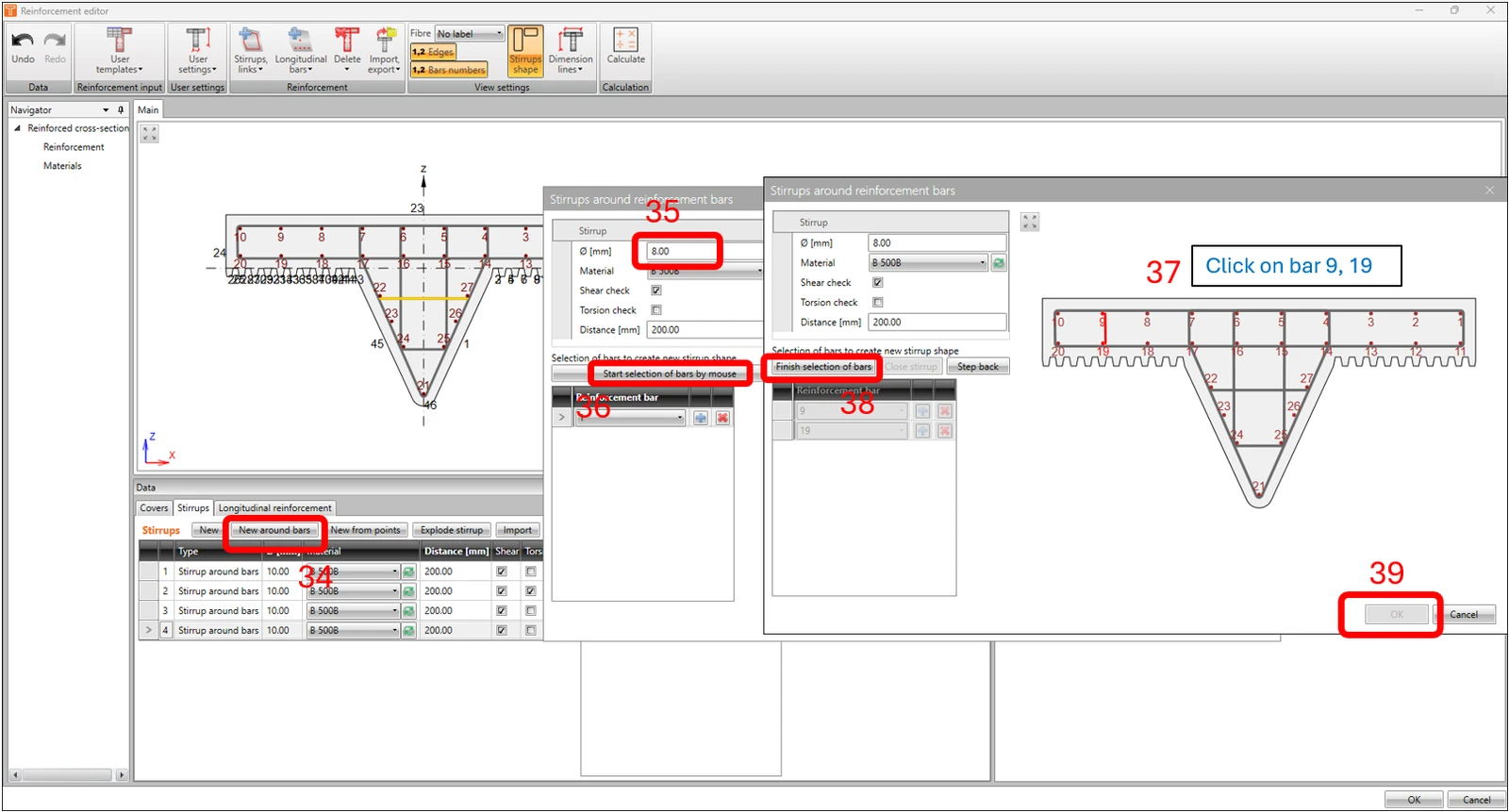This screenshot has height=812, width=1509.
Task: Run Calculate from the ribbon
Action: click(625, 47)
